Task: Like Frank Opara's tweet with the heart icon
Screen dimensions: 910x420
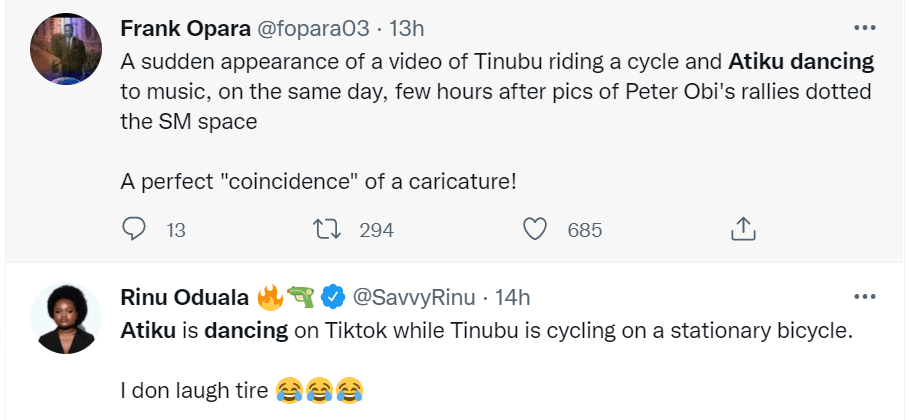Action: click(x=536, y=229)
